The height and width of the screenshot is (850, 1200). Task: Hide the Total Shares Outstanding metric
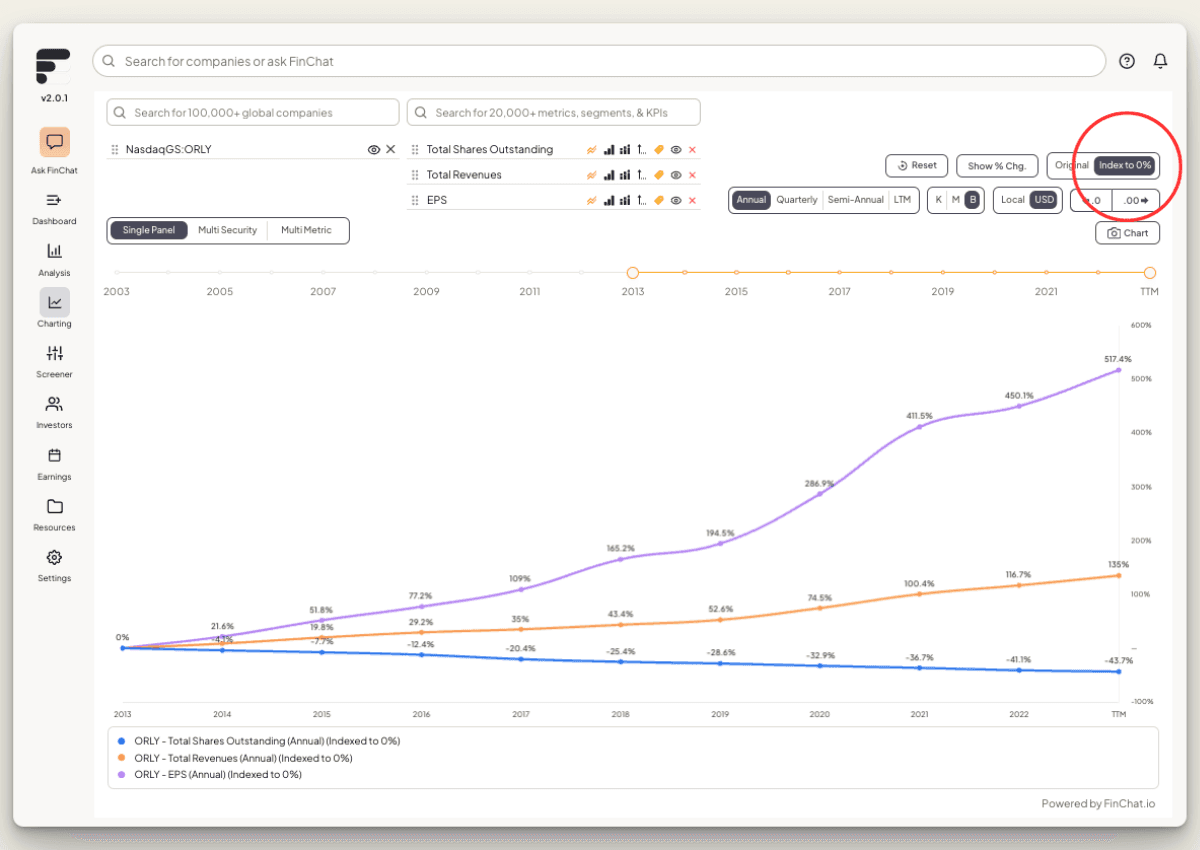(676, 150)
